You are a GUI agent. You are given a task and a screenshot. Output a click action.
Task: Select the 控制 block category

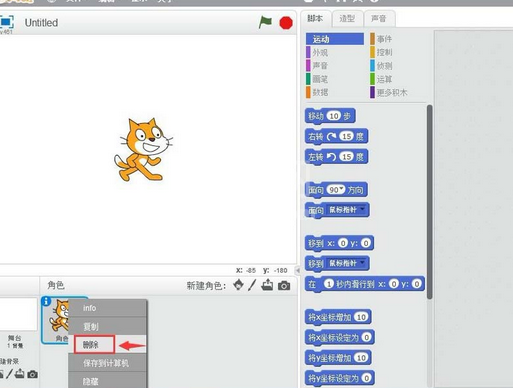(381, 52)
